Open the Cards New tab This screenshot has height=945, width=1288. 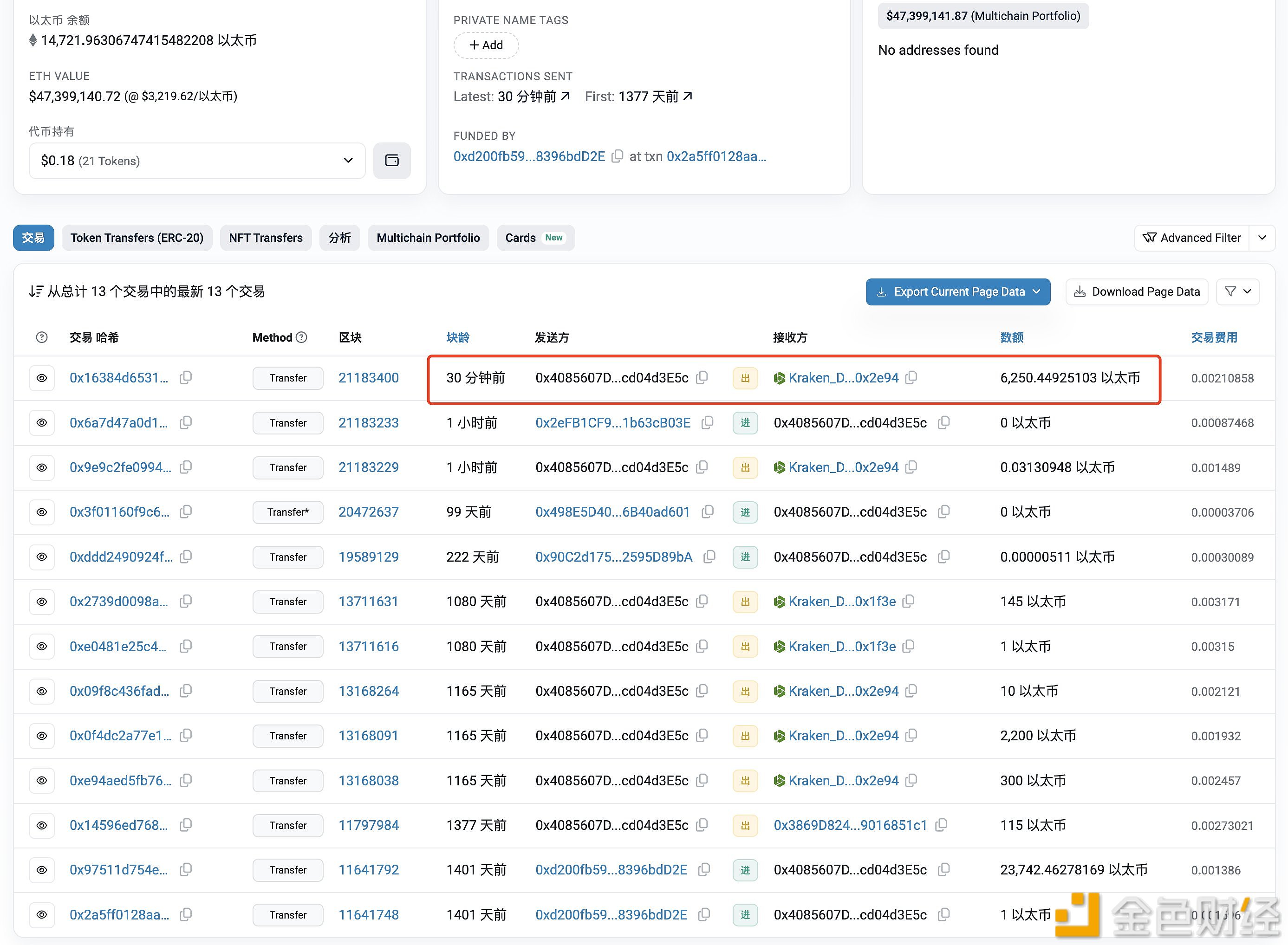point(535,238)
